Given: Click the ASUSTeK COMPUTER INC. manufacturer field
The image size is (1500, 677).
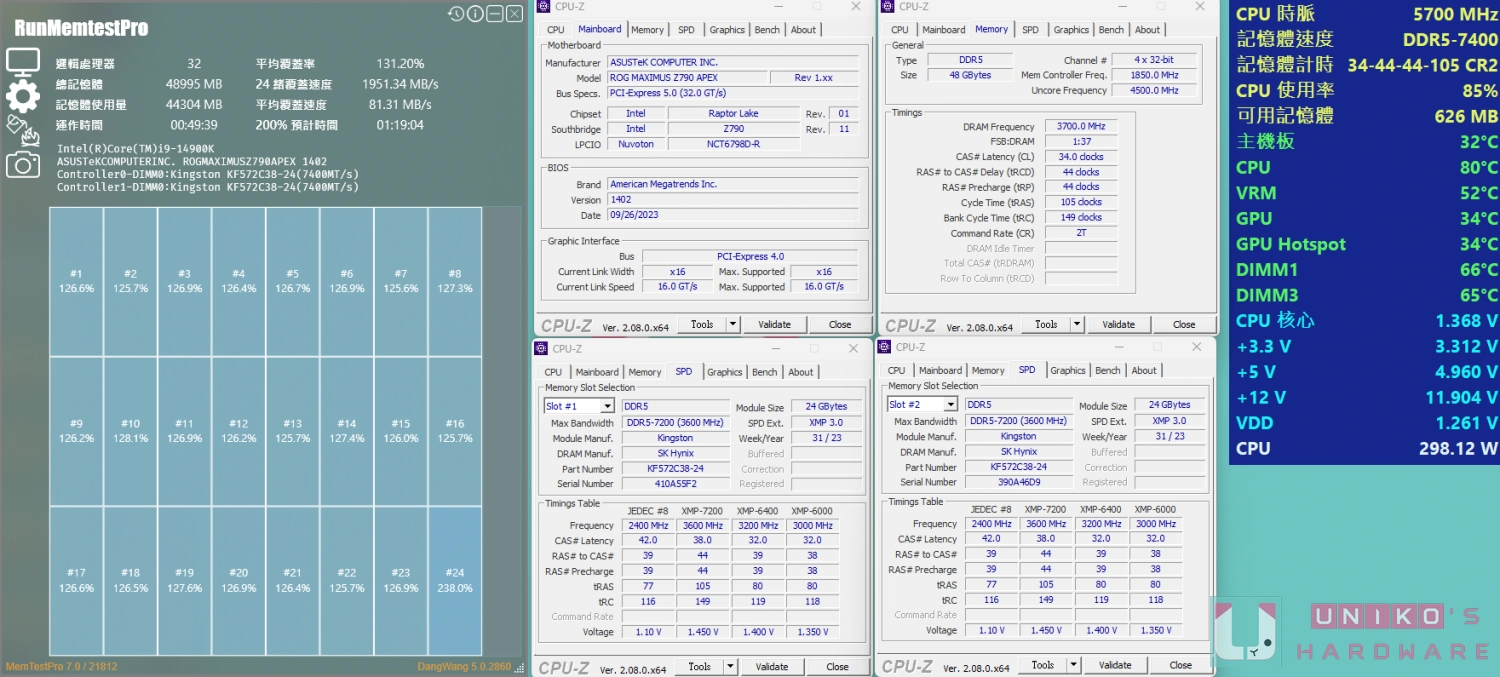Looking at the screenshot, I should pyautogui.click(x=733, y=62).
